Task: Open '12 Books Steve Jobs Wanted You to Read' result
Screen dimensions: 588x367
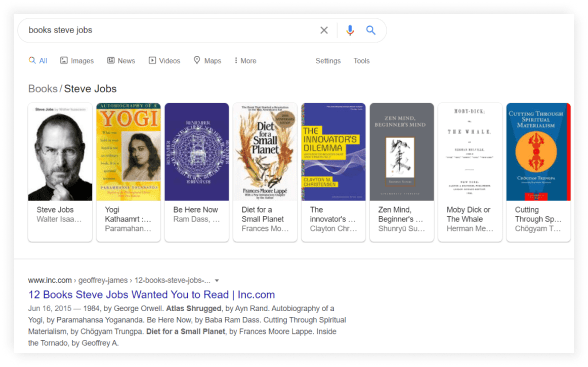Action: click(x=152, y=295)
